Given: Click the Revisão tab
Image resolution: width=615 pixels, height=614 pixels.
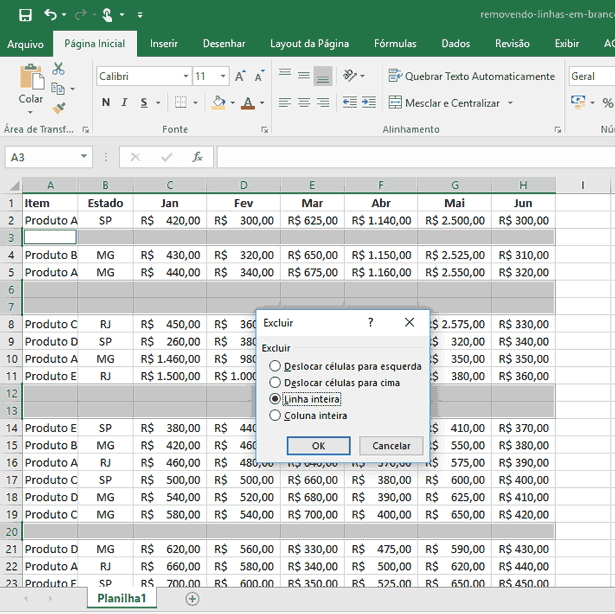Looking at the screenshot, I should tap(512, 44).
